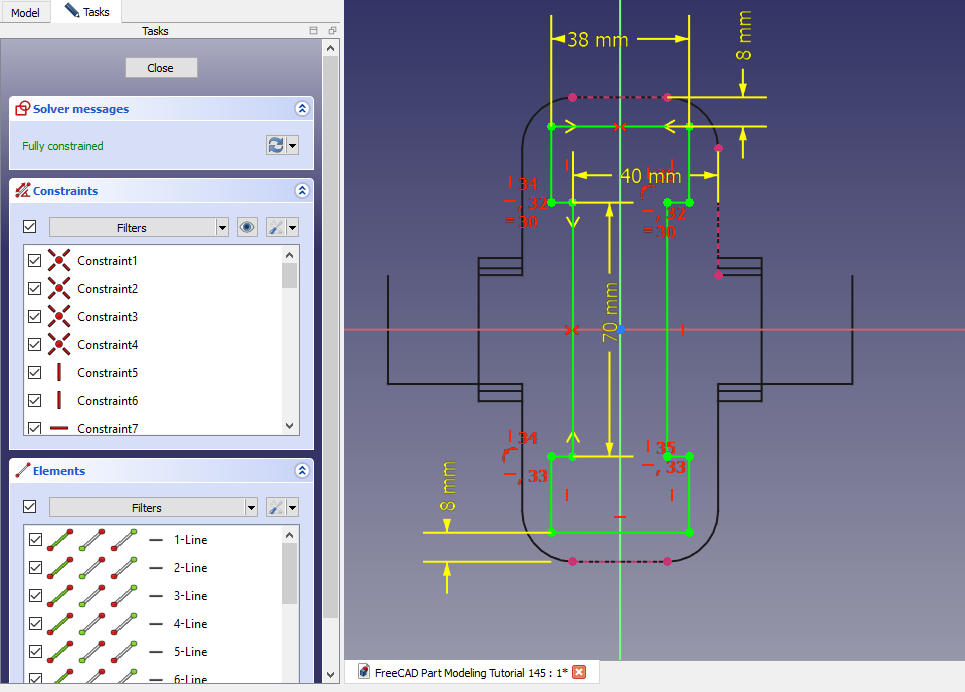Float the Tasks panel via undock icon
Image resolution: width=965 pixels, height=692 pixels.
pos(331,31)
